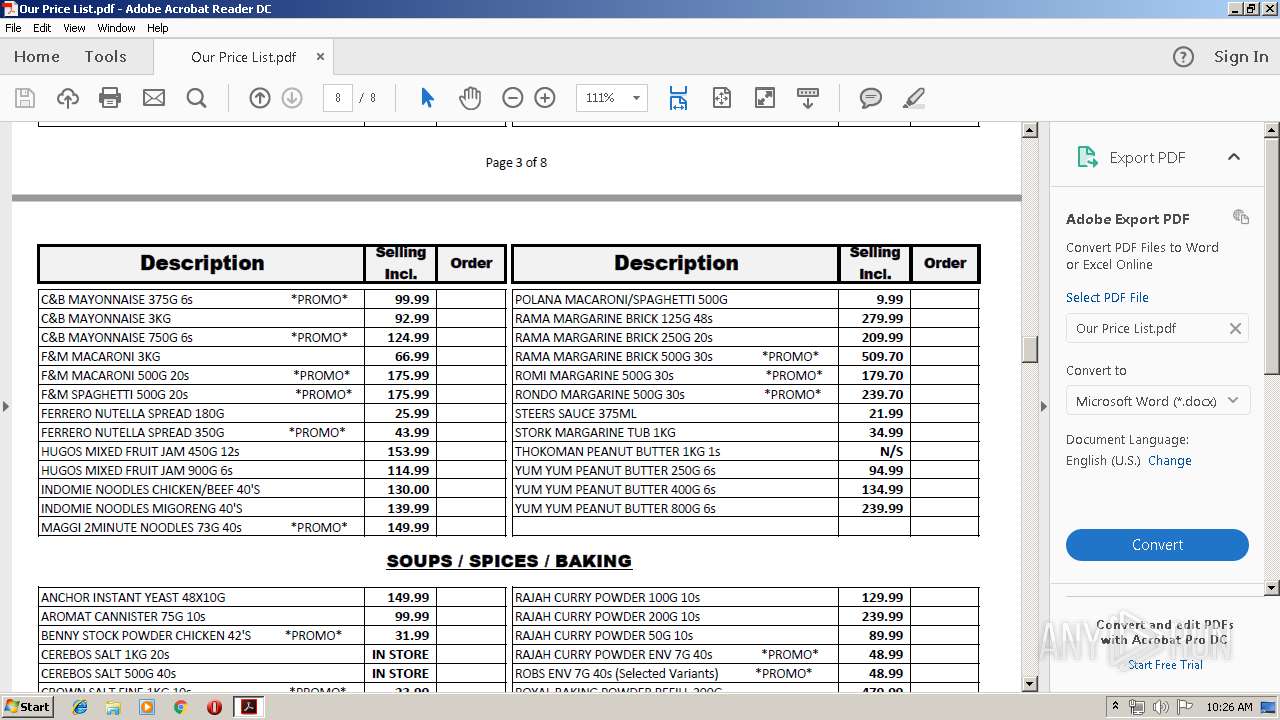The height and width of the screenshot is (720, 1280).
Task: Click the Convert button
Action: (x=1157, y=545)
